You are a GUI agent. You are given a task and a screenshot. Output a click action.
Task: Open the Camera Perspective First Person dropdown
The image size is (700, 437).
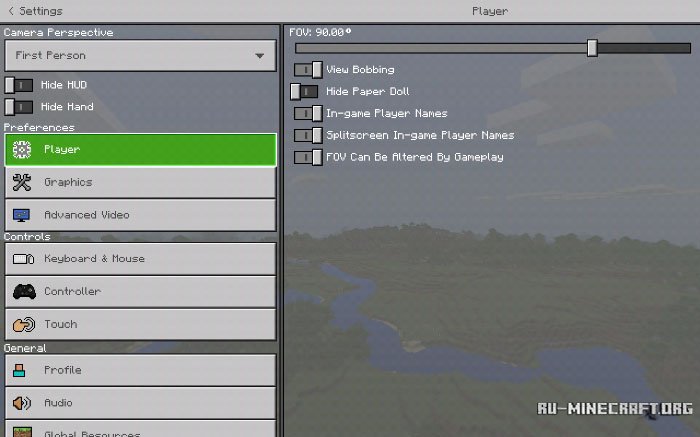140,55
